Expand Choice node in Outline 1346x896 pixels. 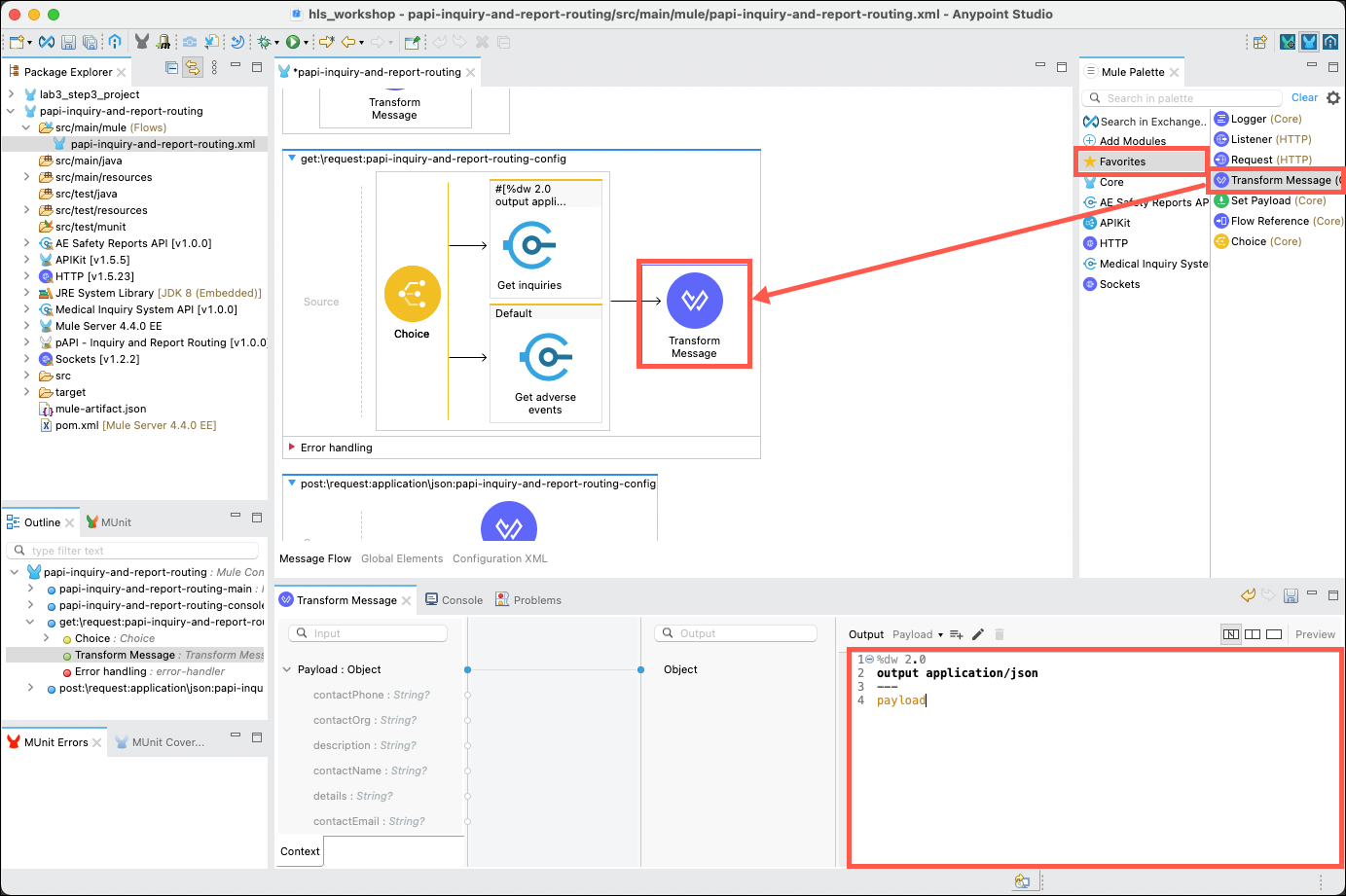(x=46, y=638)
